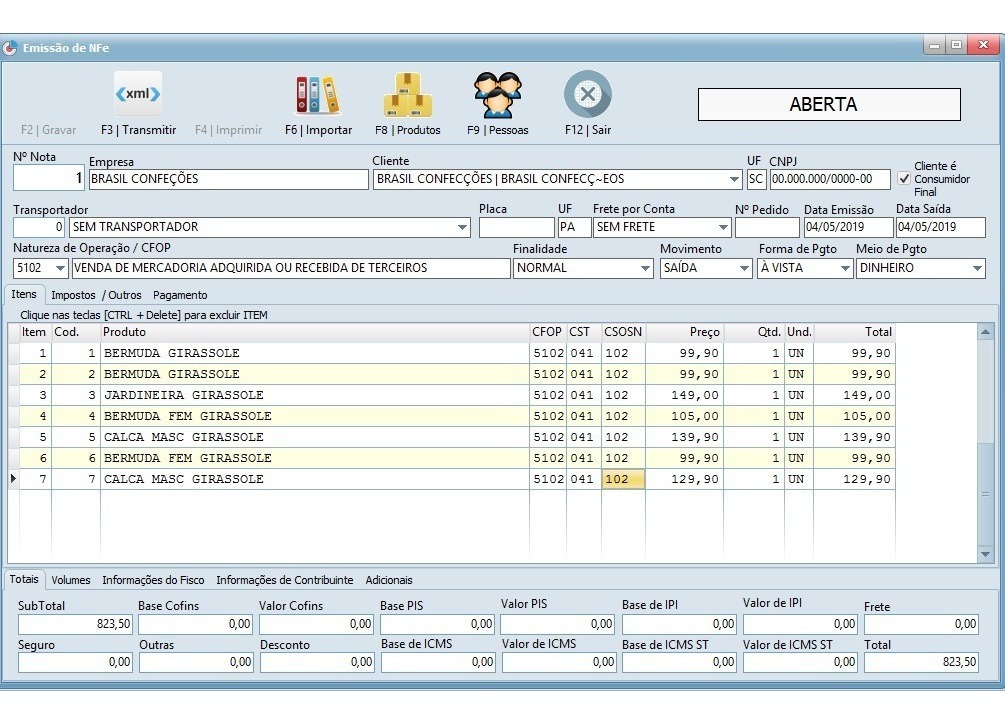Viewport: 1005px width, 724px height.
Task: Click the items grid scroll down arrow
Action: click(985, 554)
